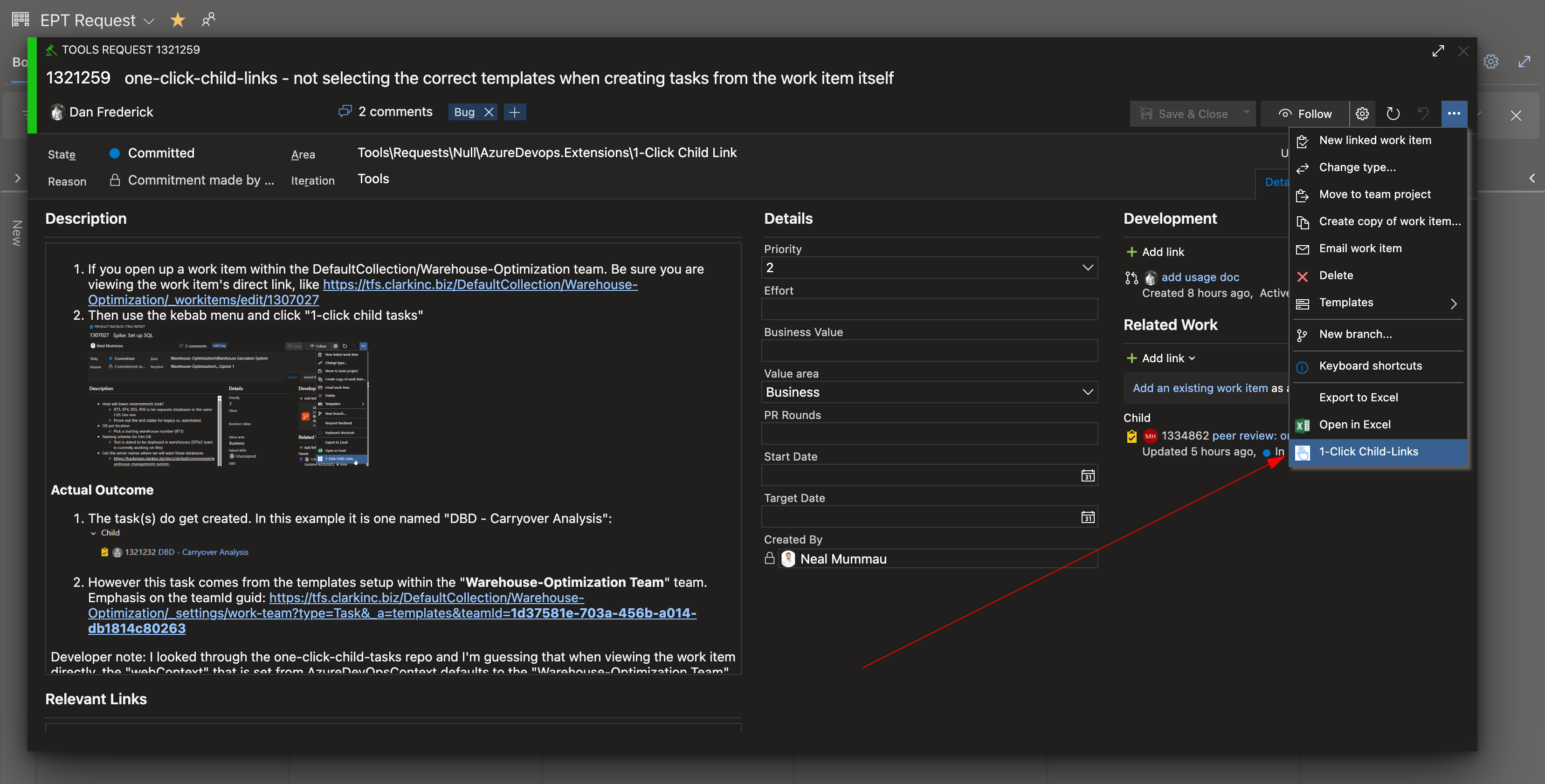The height and width of the screenshot is (784, 1545).
Task: Enter full screen mode for work item
Action: pos(1438,51)
